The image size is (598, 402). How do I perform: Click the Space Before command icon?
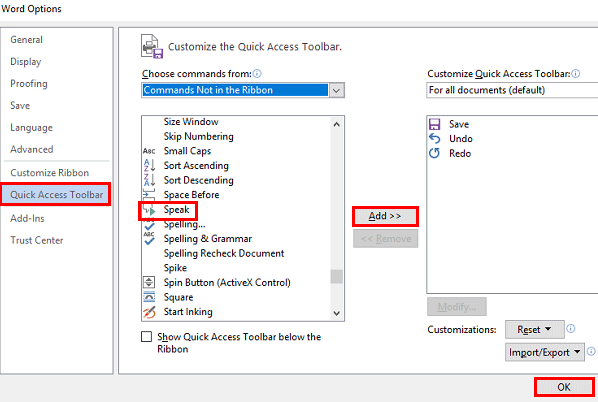(x=149, y=195)
